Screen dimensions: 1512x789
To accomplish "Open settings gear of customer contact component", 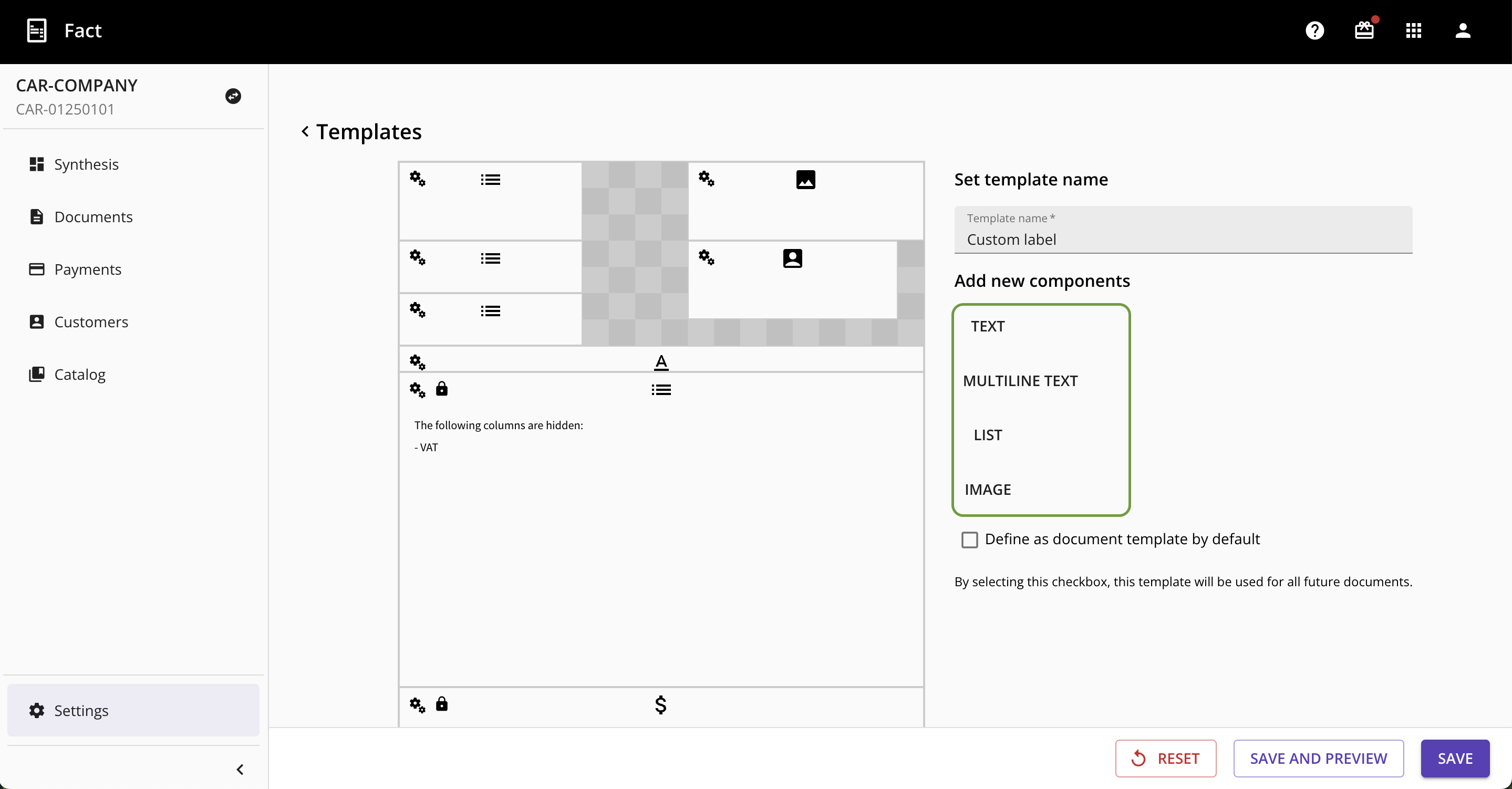I will coord(706,258).
